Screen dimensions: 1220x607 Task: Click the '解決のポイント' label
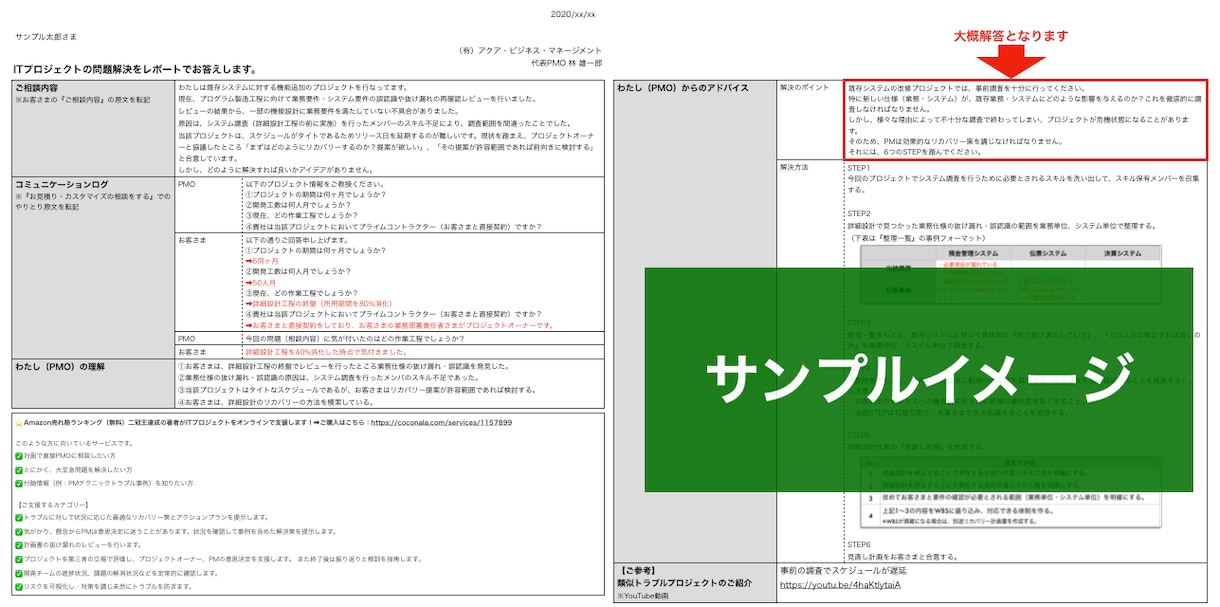(x=803, y=88)
